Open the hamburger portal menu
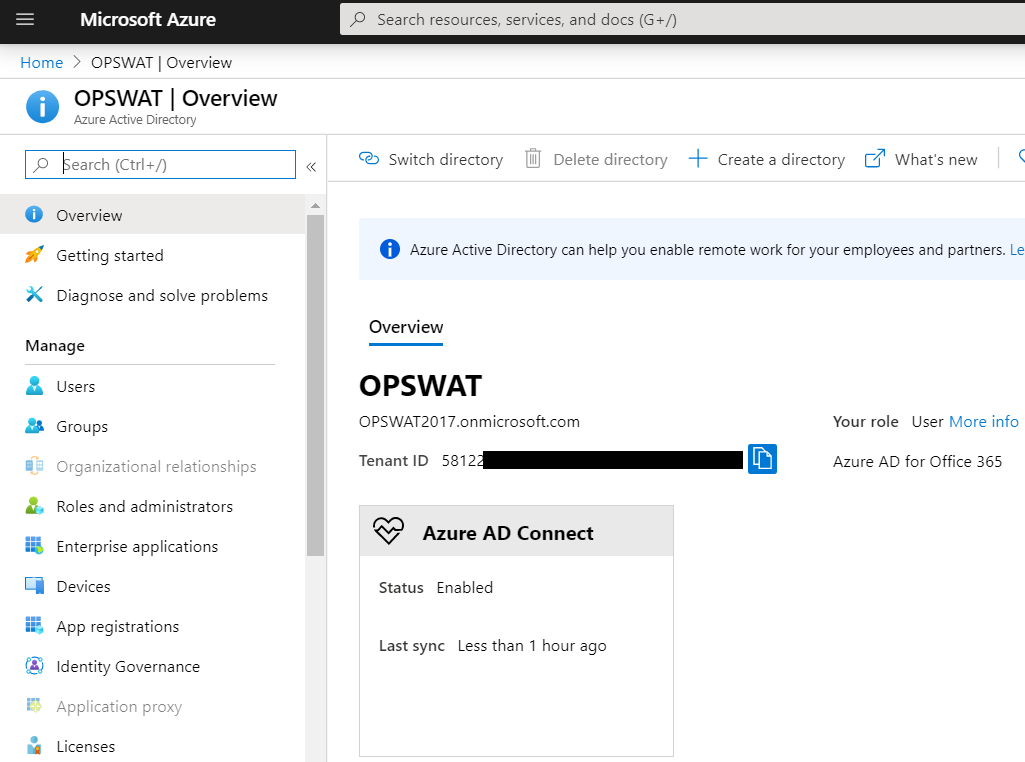The image size is (1025, 762). [25, 20]
